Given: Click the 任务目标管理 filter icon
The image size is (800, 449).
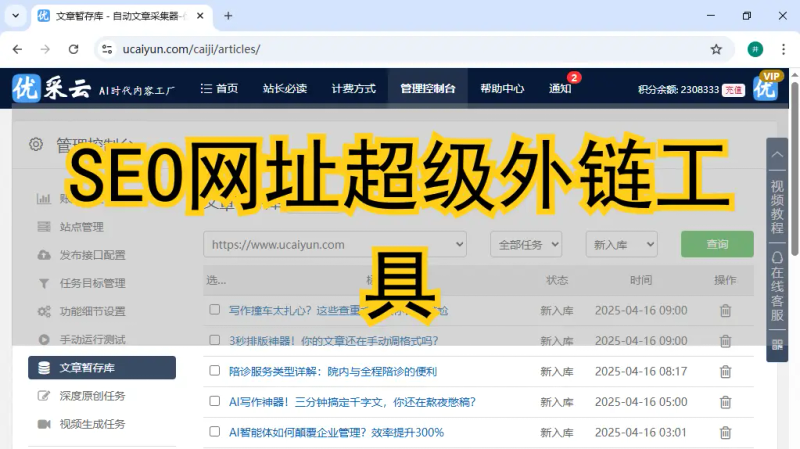Looking at the screenshot, I should [44, 283].
